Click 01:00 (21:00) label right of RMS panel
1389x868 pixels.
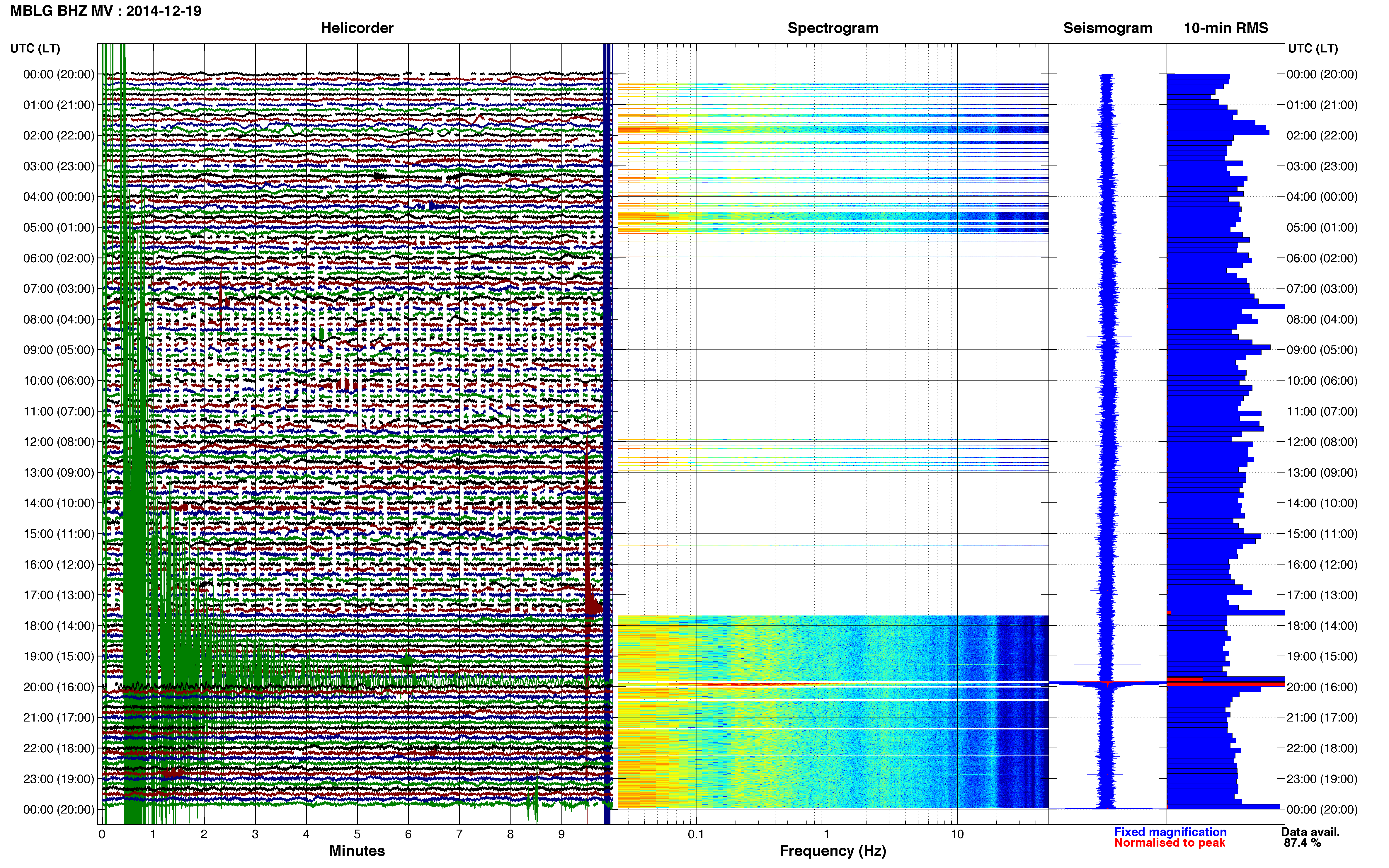coord(1322,105)
